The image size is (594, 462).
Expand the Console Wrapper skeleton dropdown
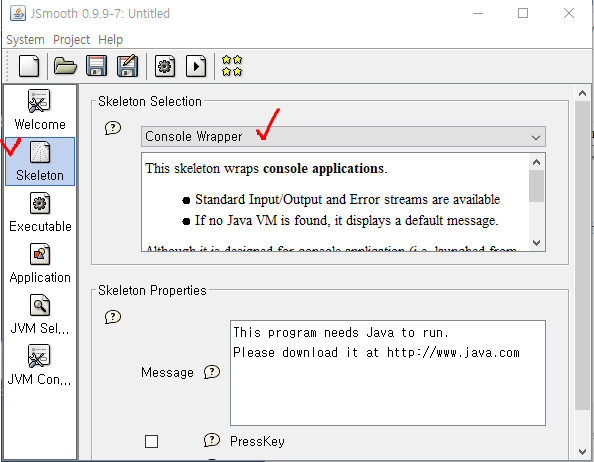coord(343,137)
